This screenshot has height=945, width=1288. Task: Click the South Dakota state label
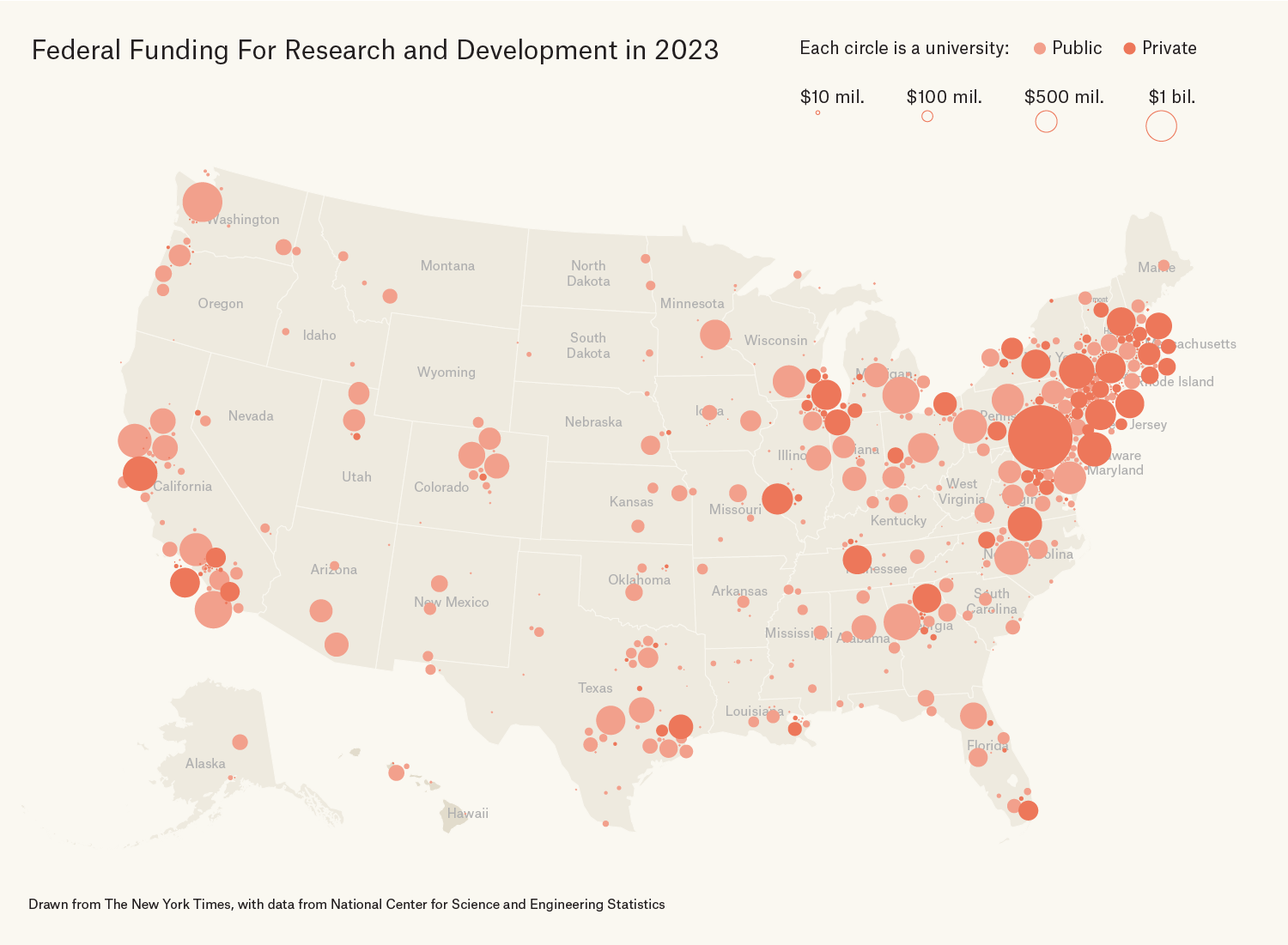click(588, 345)
